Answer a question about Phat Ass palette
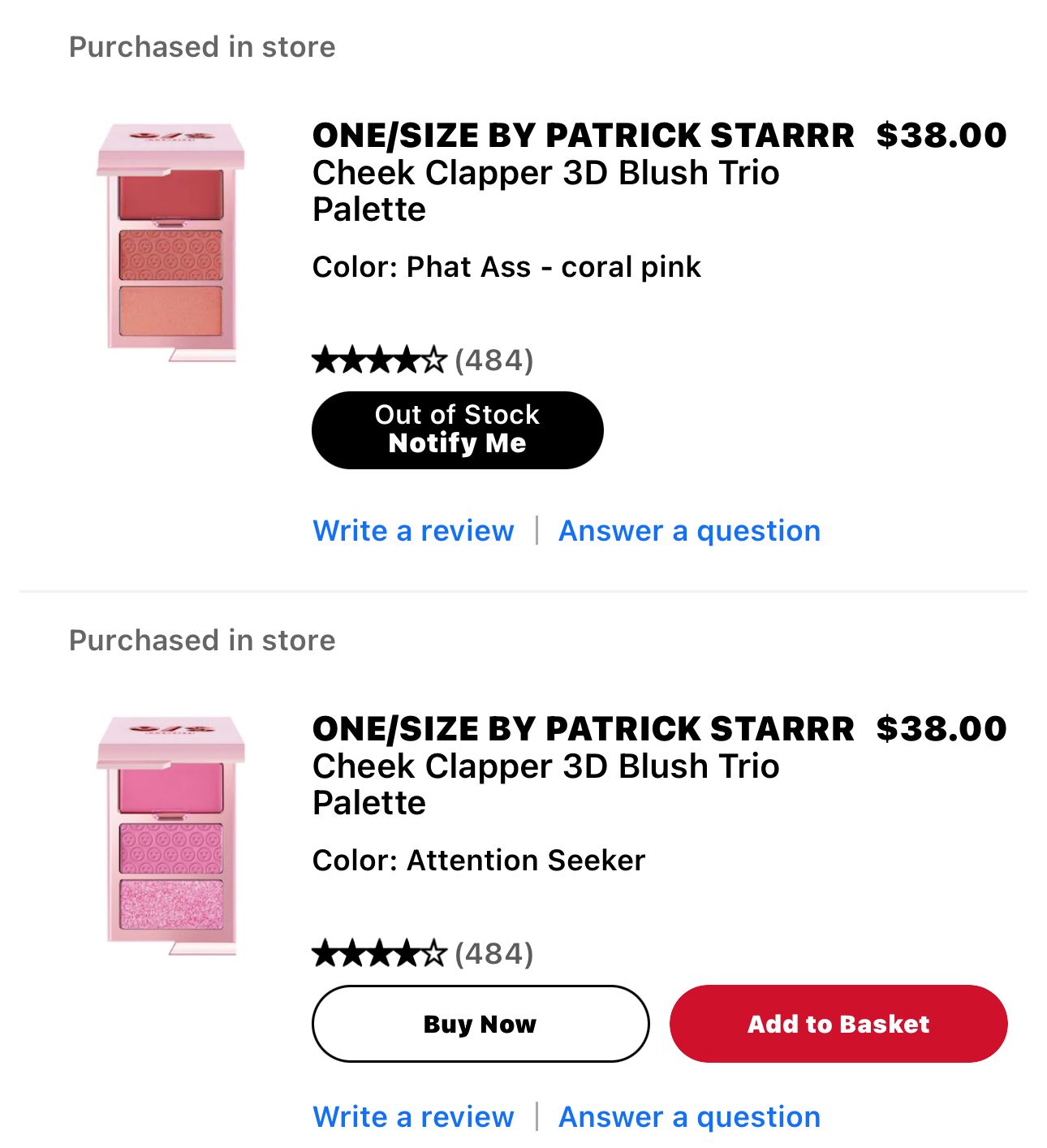 pyautogui.click(x=689, y=530)
